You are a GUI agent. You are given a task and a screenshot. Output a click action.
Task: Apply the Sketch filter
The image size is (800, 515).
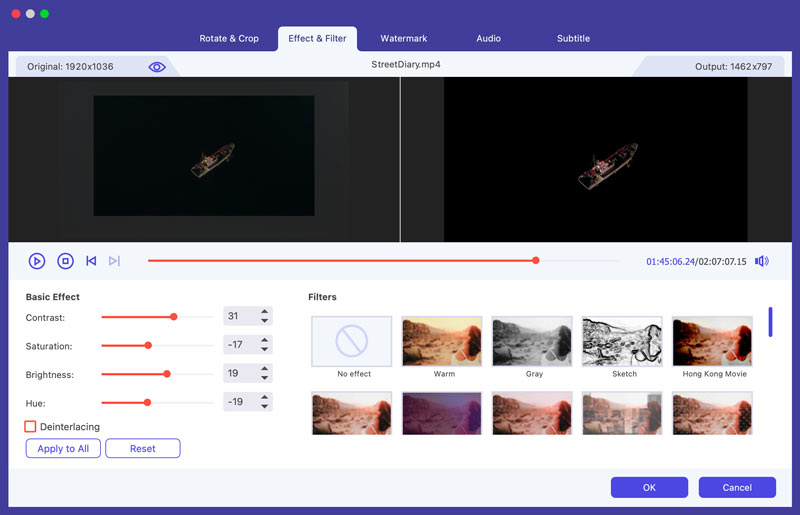point(622,341)
